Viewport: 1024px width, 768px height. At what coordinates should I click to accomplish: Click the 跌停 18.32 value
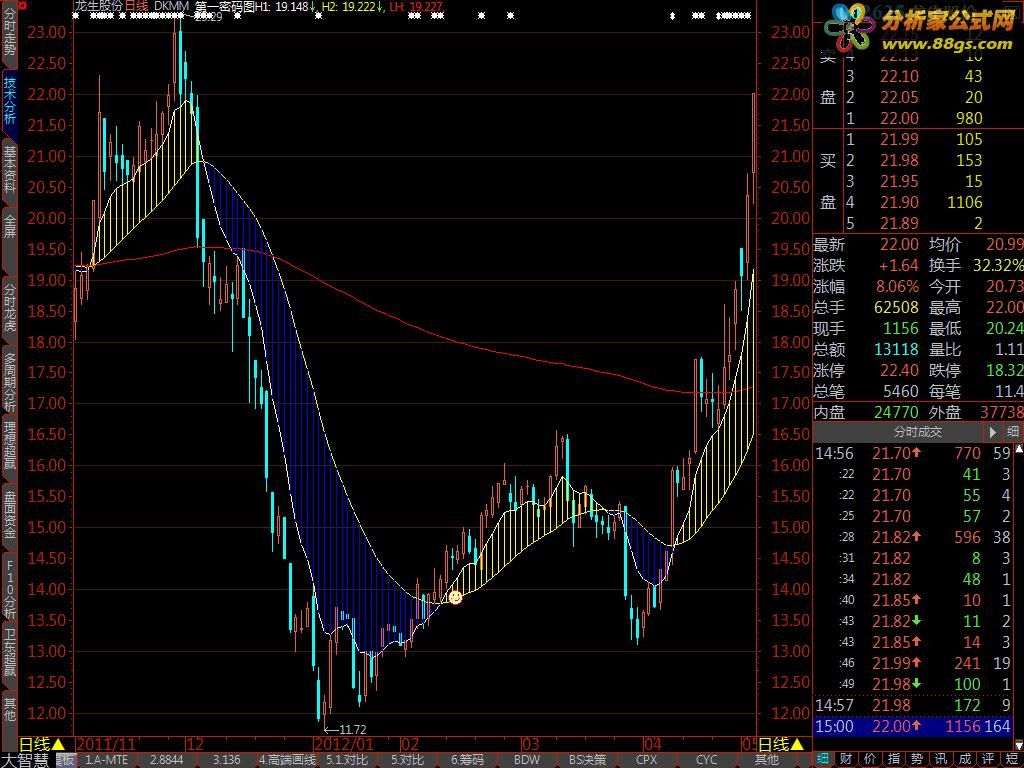pos(1004,370)
